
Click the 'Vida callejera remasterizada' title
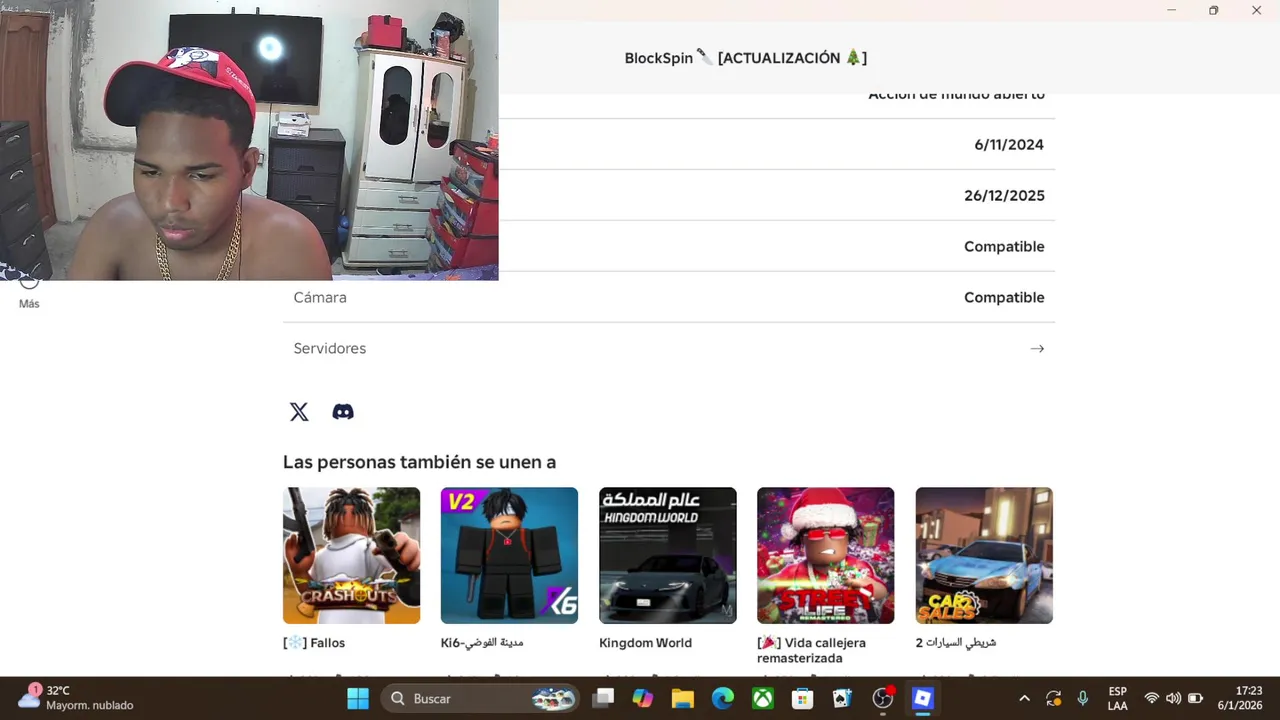coord(812,650)
